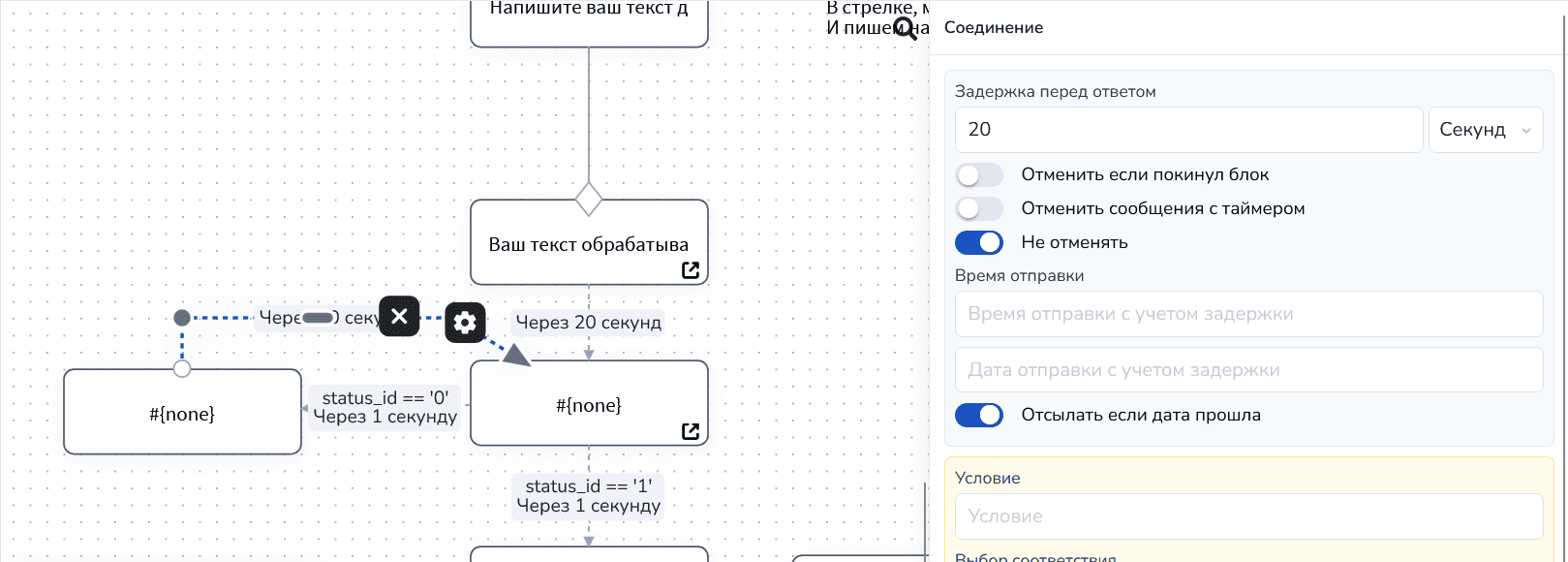Delete the connection with the X icon

pos(399,316)
